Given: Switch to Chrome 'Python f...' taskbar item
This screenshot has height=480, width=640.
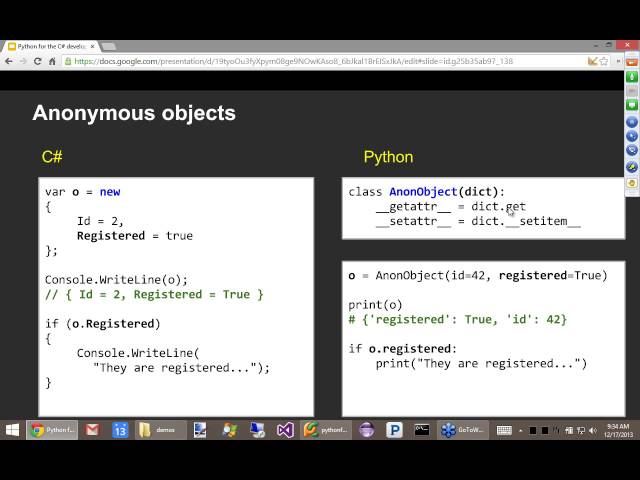Looking at the screenshot, I should point(52,430).
